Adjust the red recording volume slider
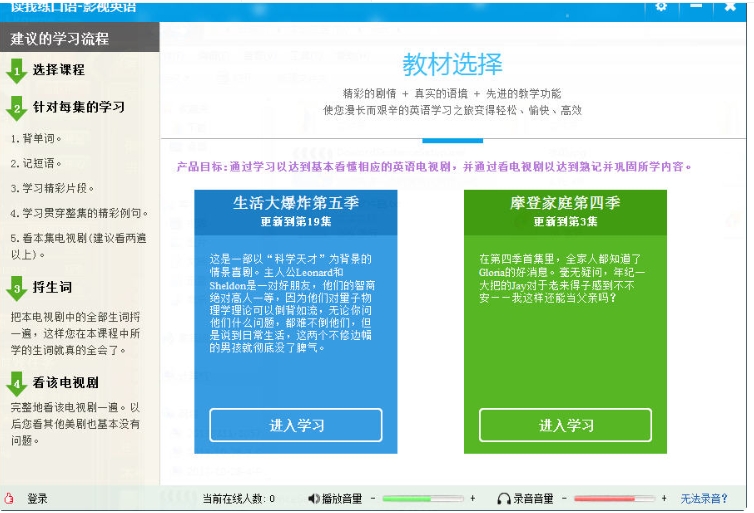Image resolution: width=754 pixels, height=513 pixels. click(x=614, y=499)
